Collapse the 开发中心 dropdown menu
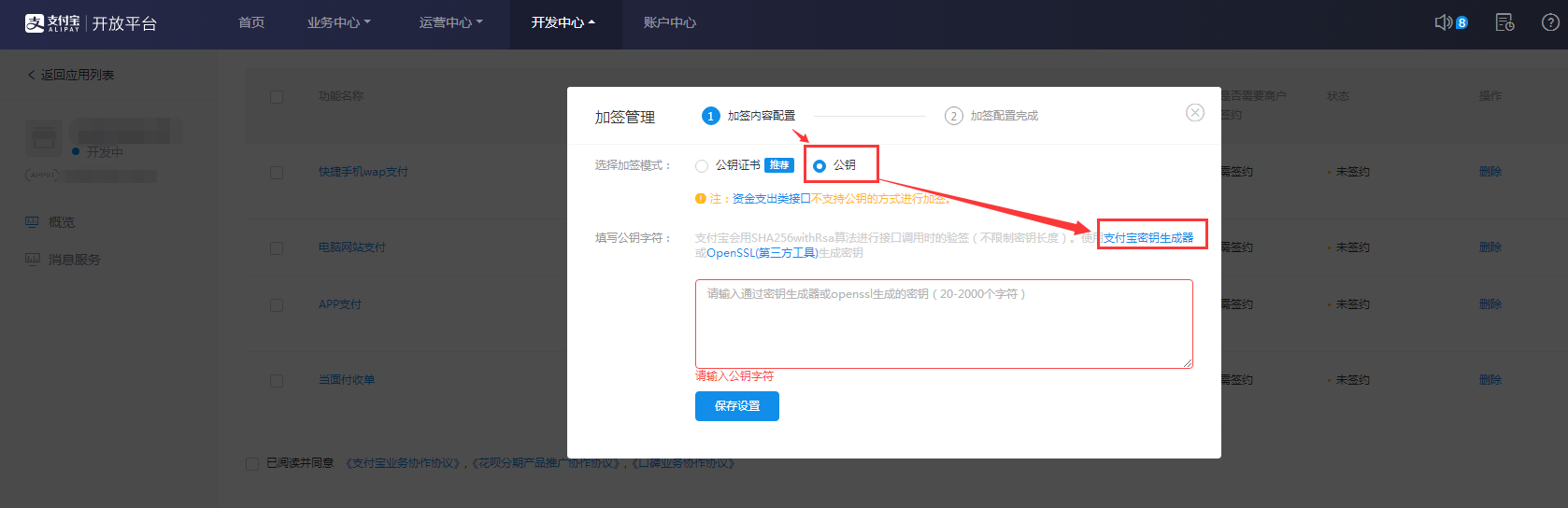Viewport: 1568px width, 508px height. tap(563, 22)
